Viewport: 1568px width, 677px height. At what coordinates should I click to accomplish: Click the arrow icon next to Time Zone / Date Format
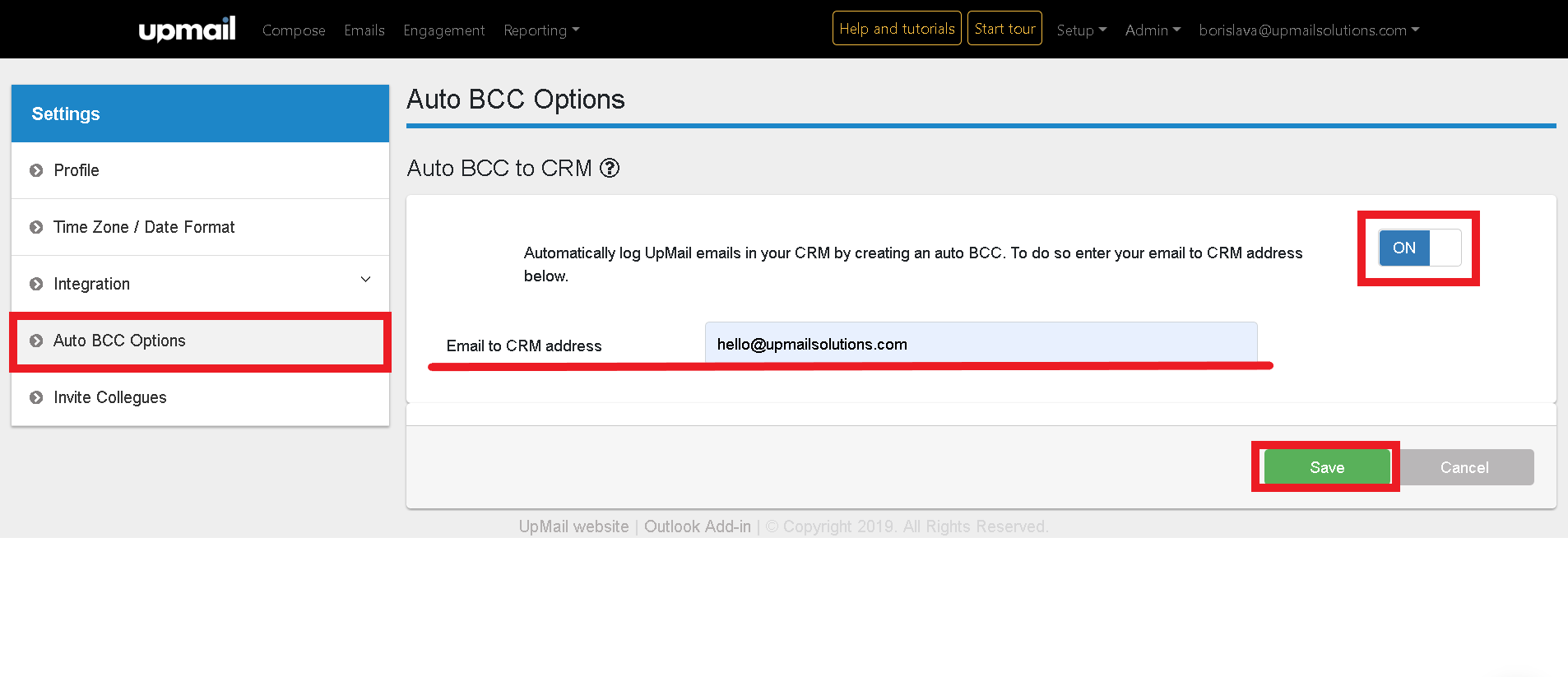coord(36,227)
